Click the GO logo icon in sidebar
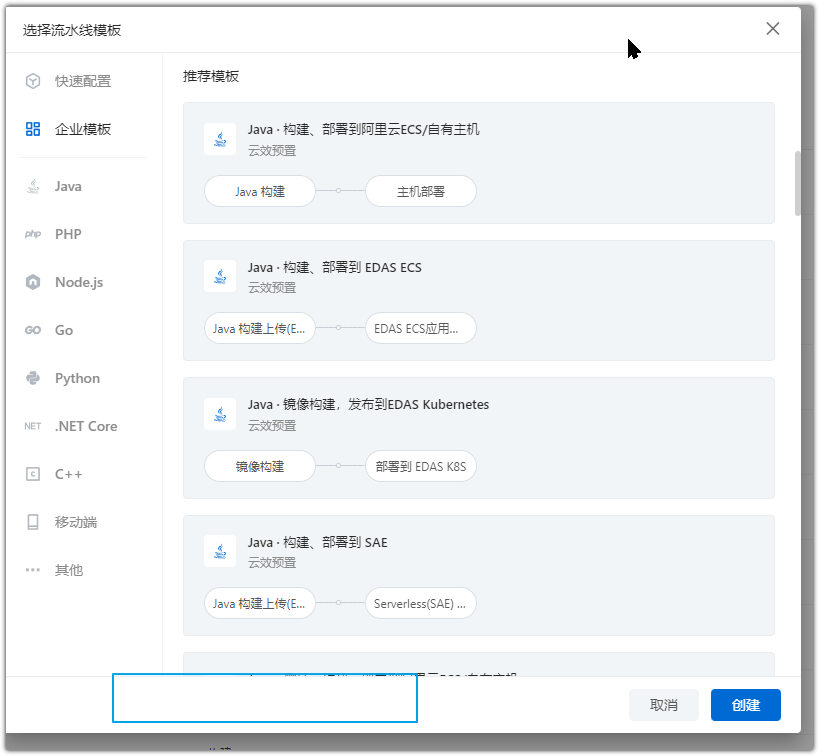 tap(33, 330)
